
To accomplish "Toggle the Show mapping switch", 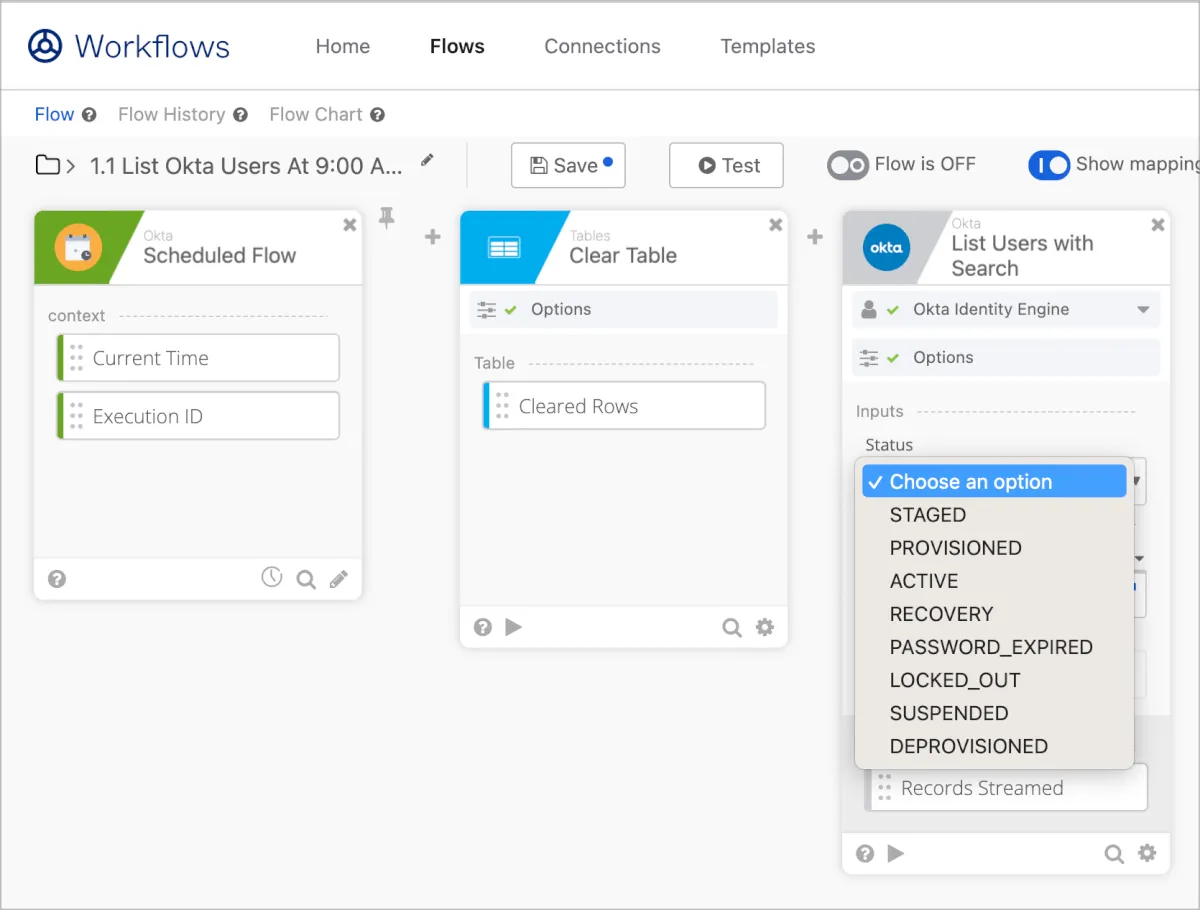I will click(1049, 165).
